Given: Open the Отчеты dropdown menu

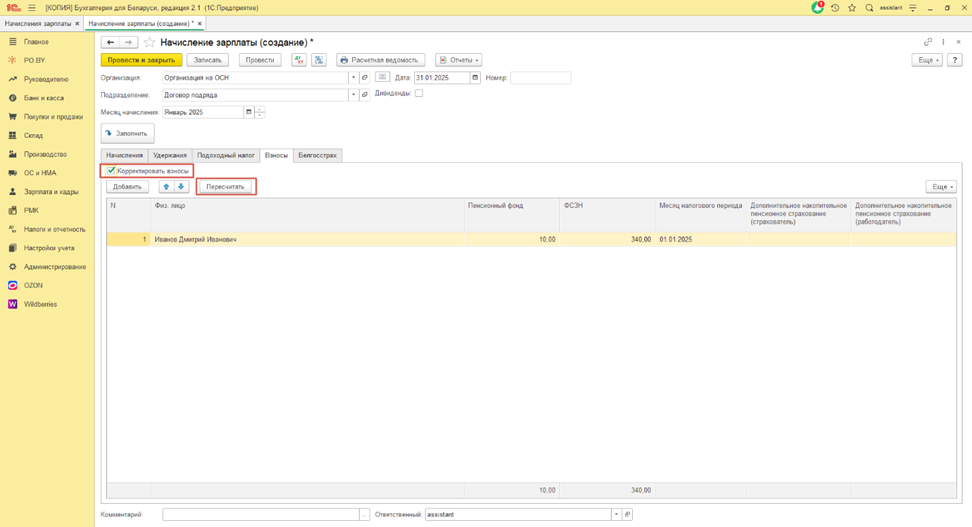Looking at the screenshot, I should pyautogui.click(x=459, y=60).
